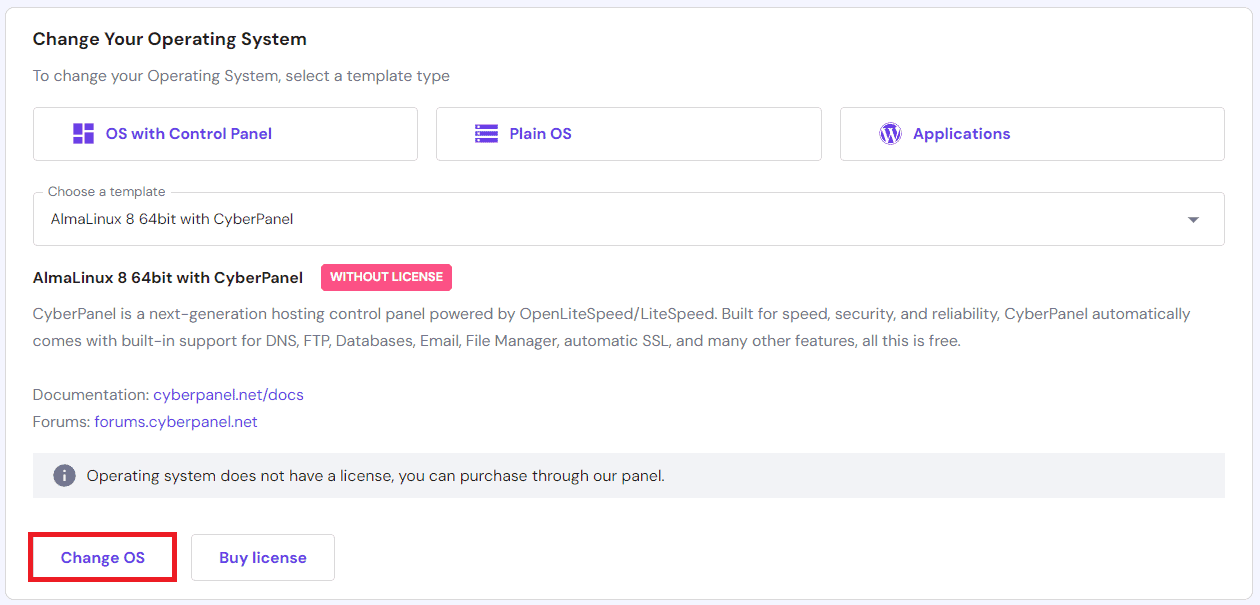Click the lines icon before Plain OS
The height and width of the screenshot is (605, 1260).
point(487,133)
